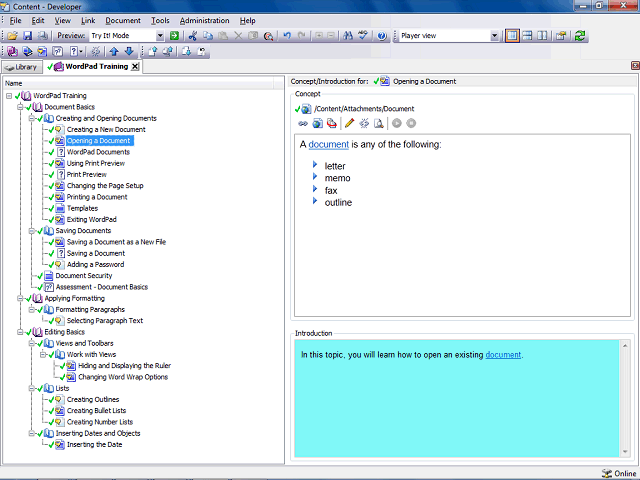Screen dimensions: 640x480
Task: Follow the document link in Introduction text
Action: point(503,355)
